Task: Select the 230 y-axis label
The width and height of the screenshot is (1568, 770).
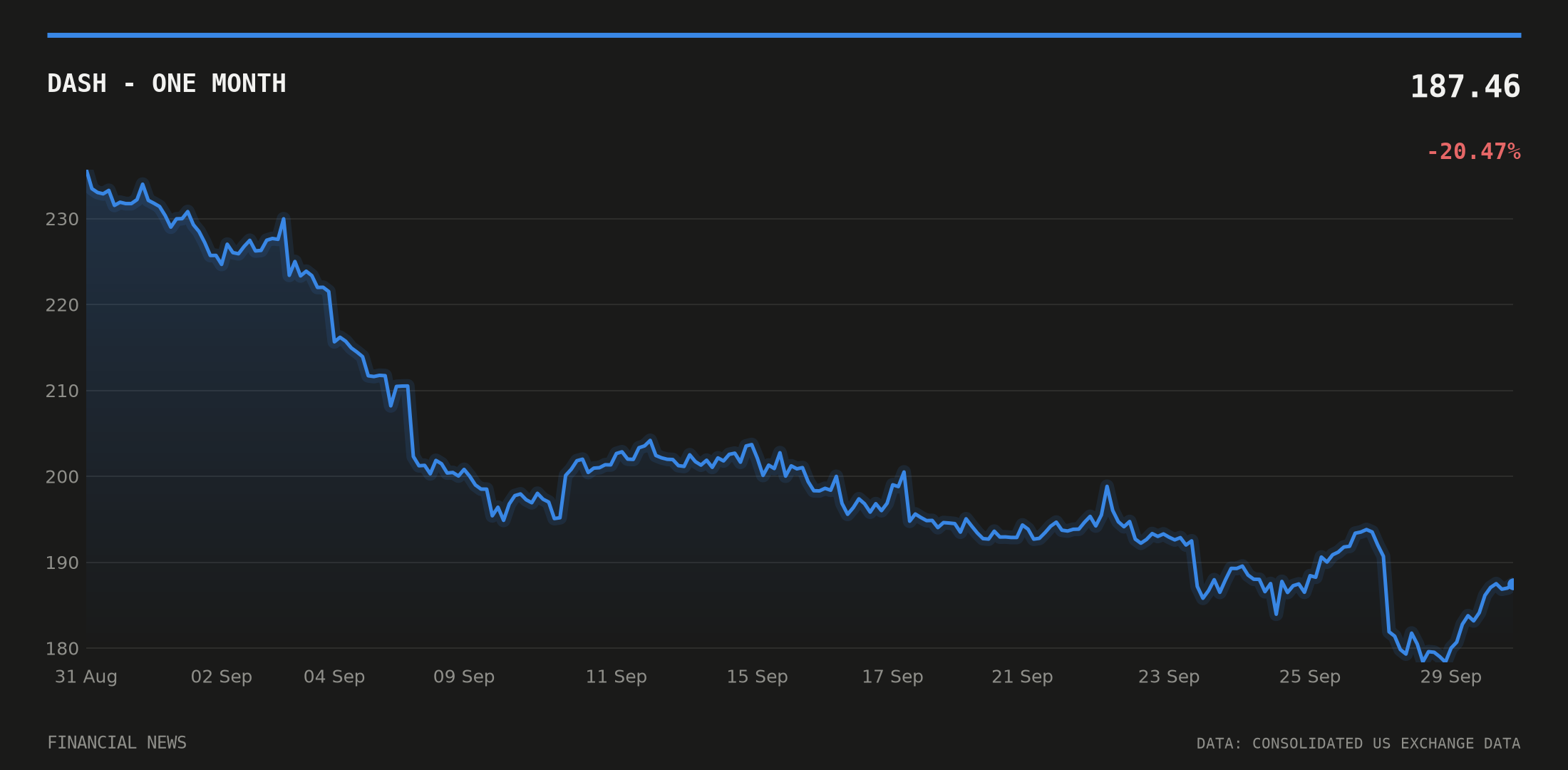Action: [x=62, y=220]
